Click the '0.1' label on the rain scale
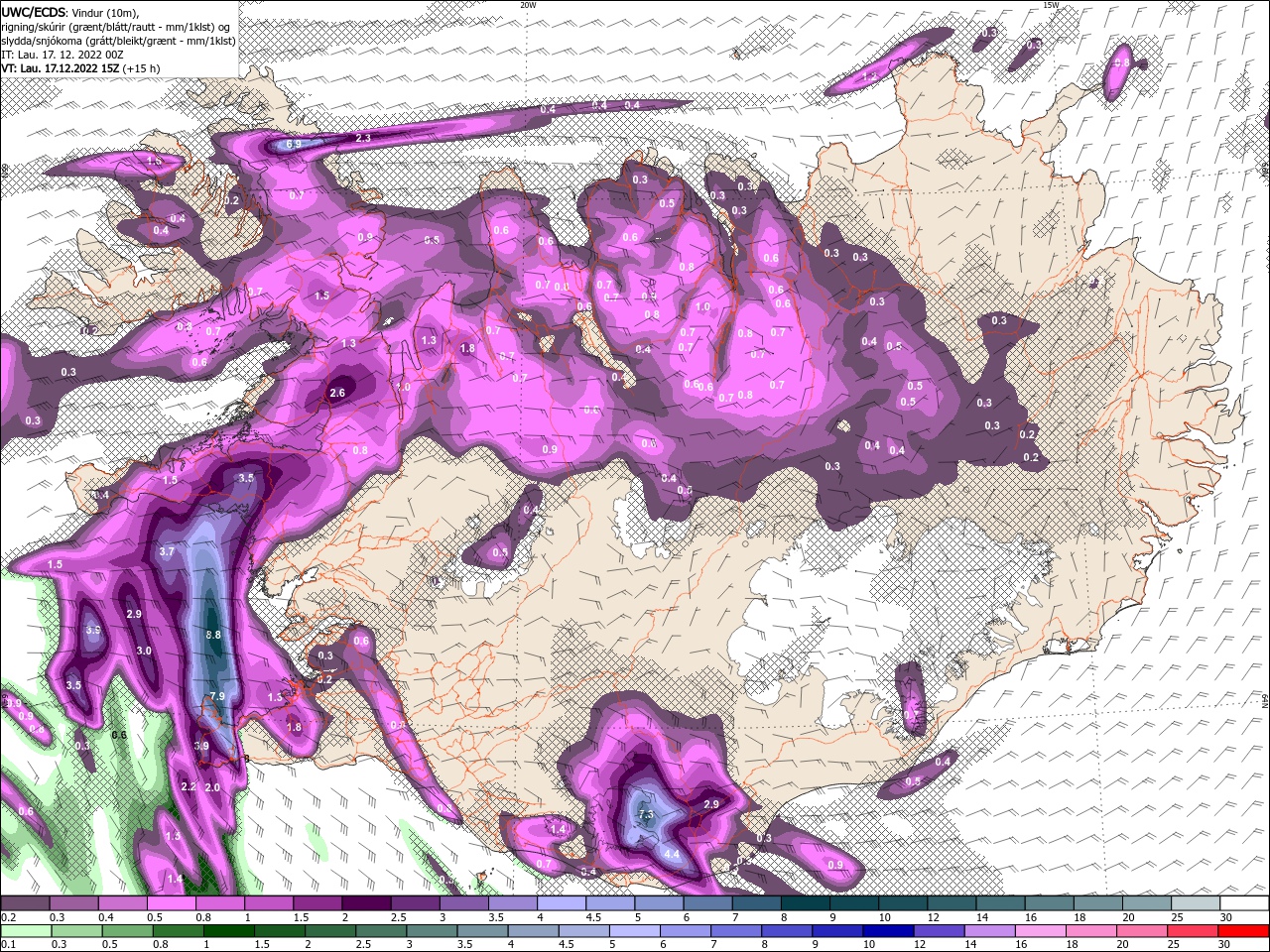 [x=8, y=944]
